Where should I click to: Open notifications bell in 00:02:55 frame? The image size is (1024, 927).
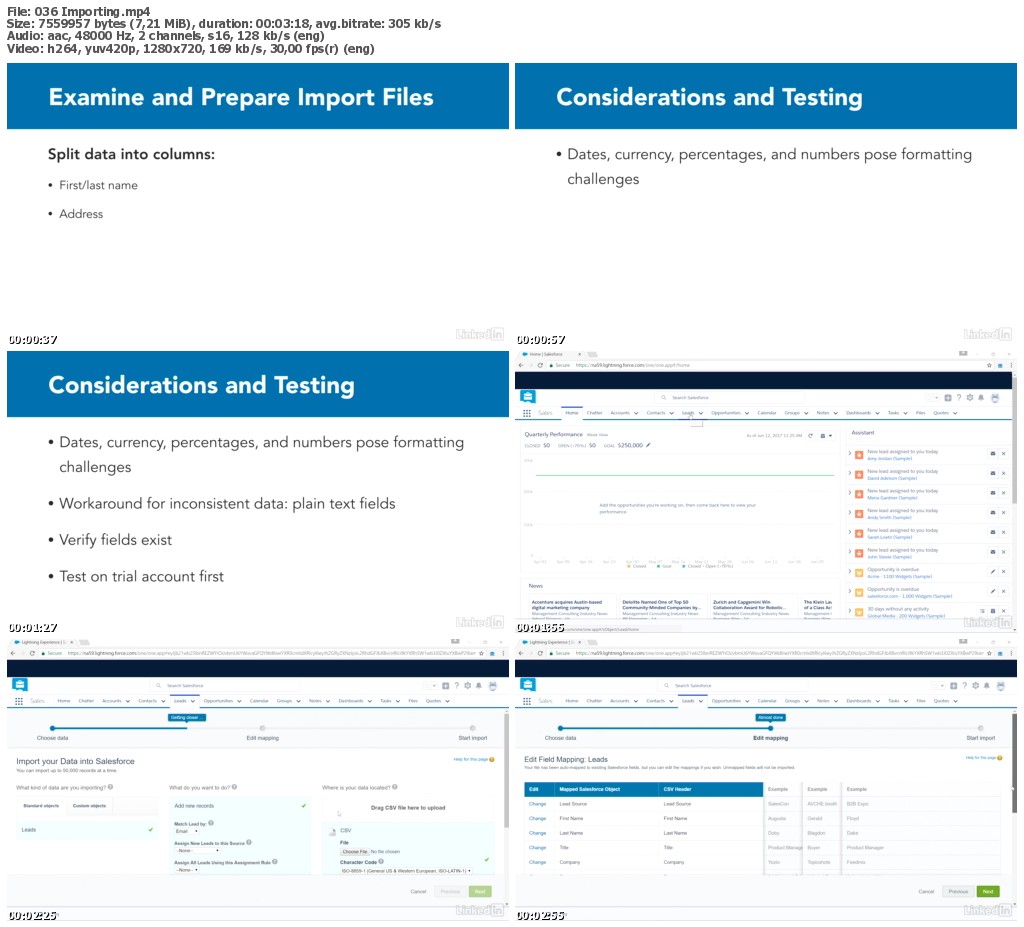click(986, 685)
